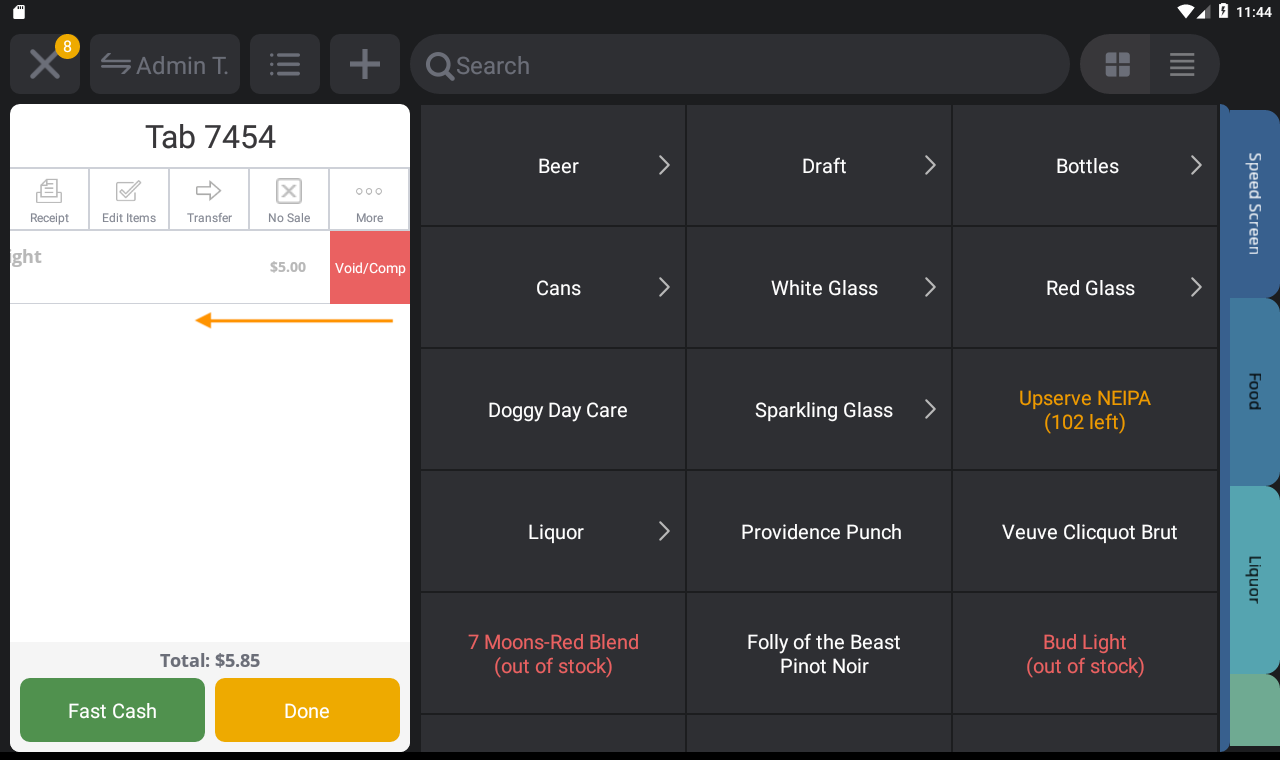Switch user from Admin T.
The width and height of the screenshot is (1280, 760).
[x=165, y=65]
